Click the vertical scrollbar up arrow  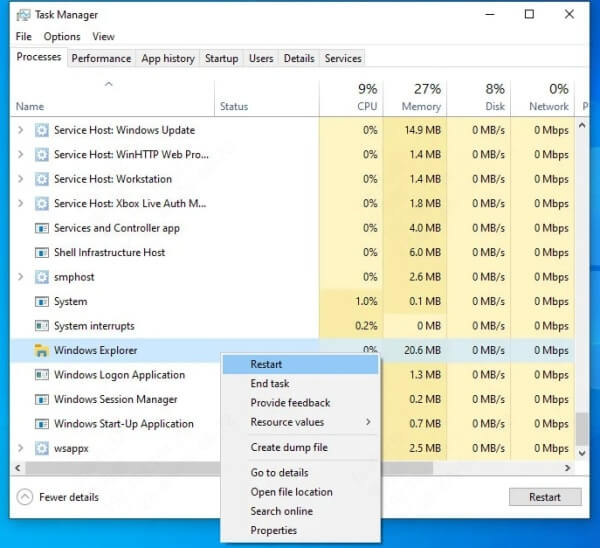582,125
